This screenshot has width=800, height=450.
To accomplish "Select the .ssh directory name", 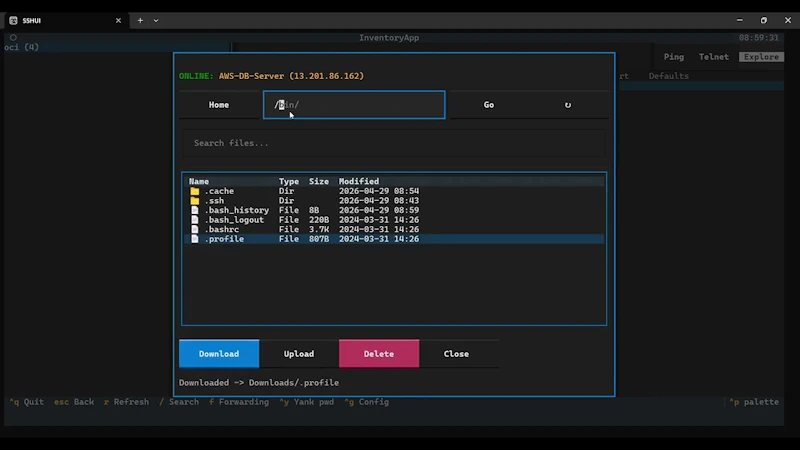I will pos(214,201).
